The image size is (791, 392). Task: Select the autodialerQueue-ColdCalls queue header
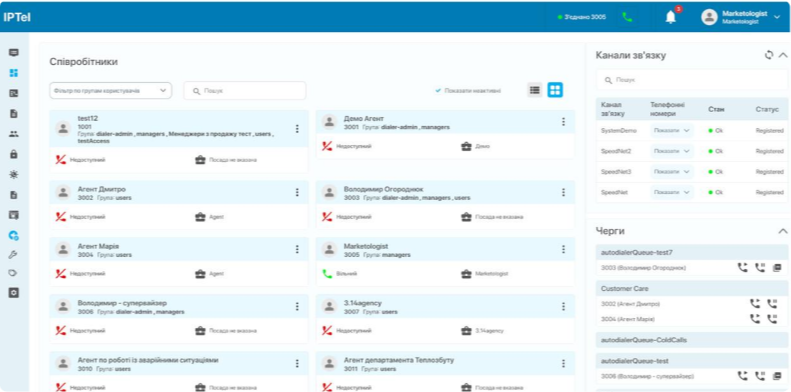pos(692,340)
